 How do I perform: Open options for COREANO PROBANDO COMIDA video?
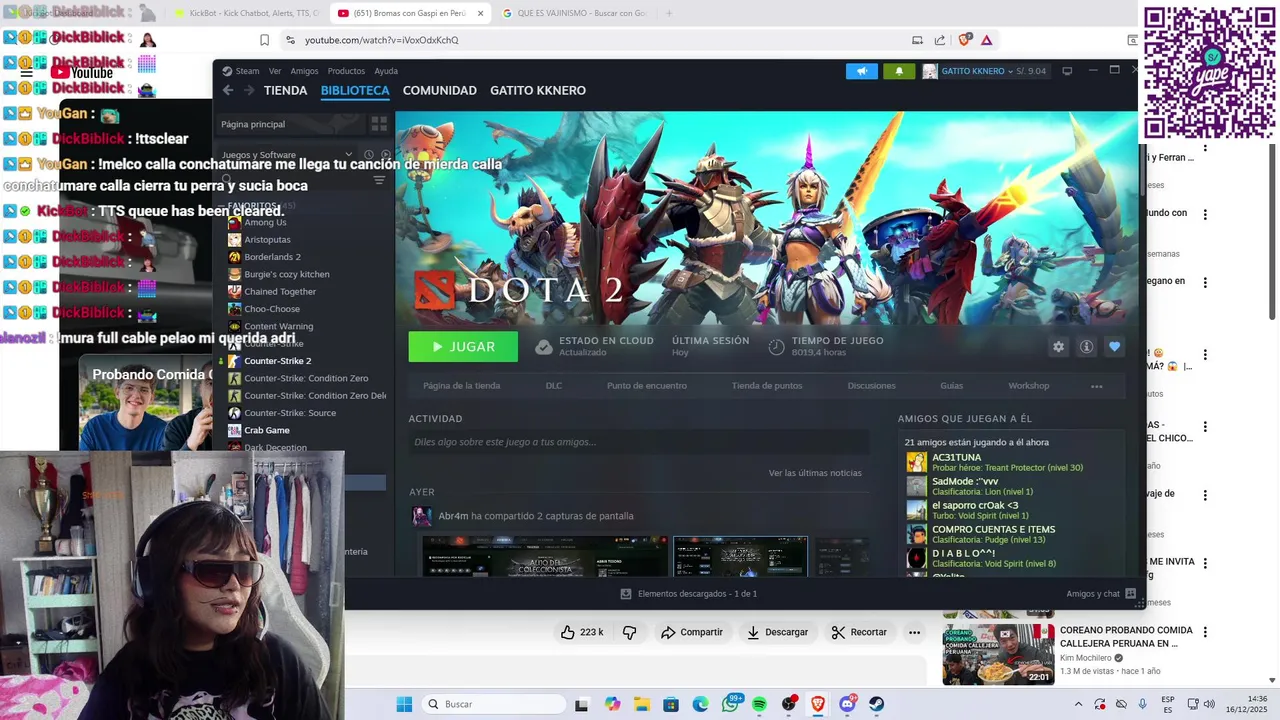click(x=1205, y=632)
